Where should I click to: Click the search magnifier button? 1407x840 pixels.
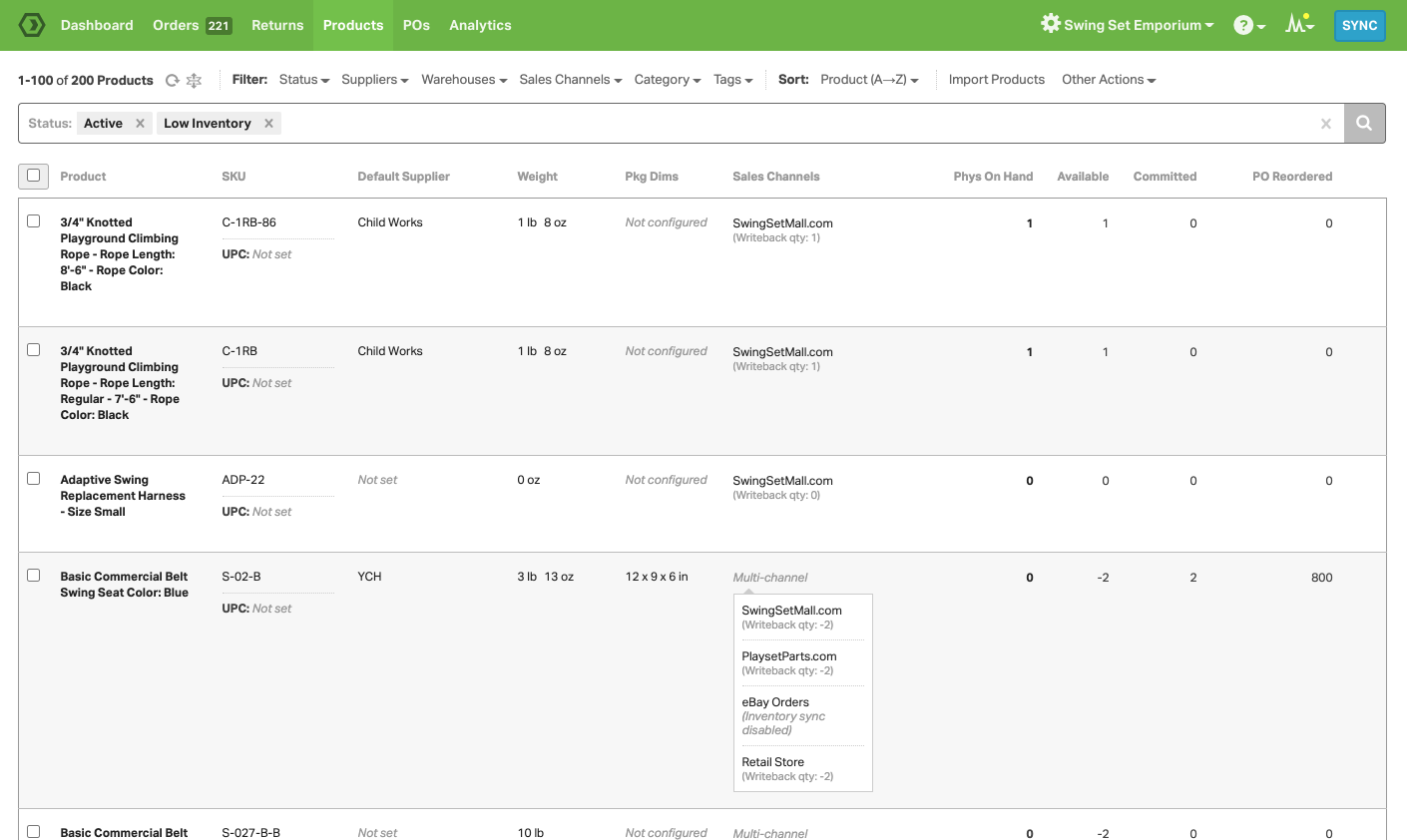[1363, 123]
